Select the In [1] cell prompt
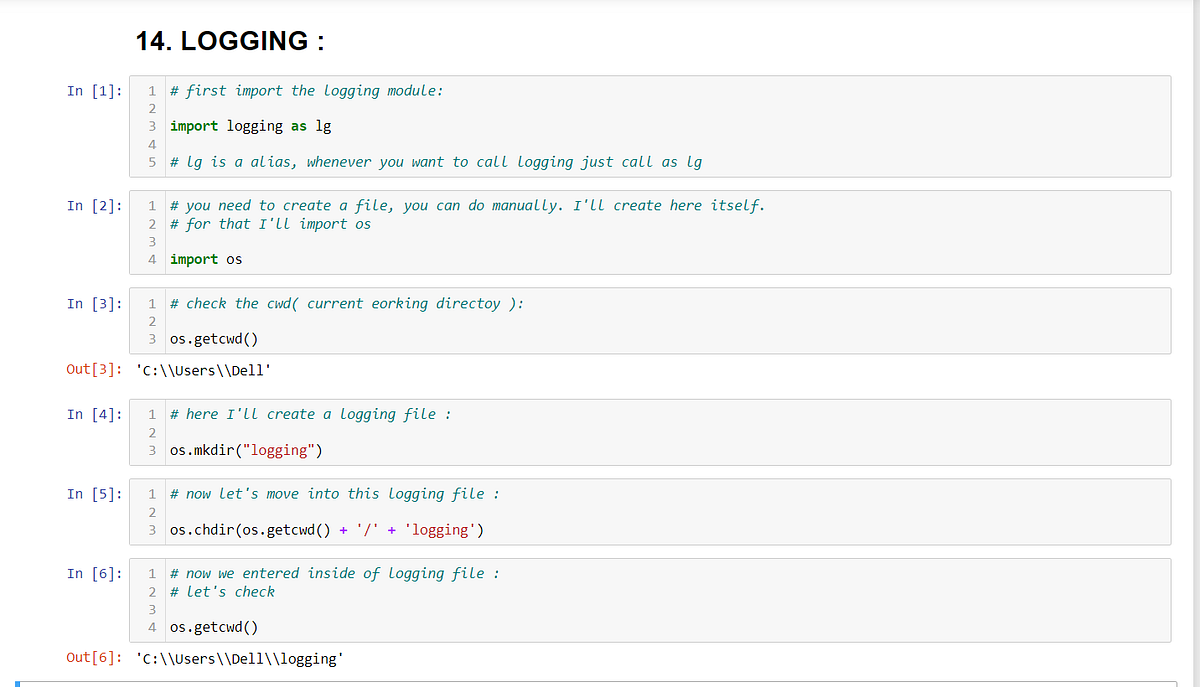 [95, 91]
